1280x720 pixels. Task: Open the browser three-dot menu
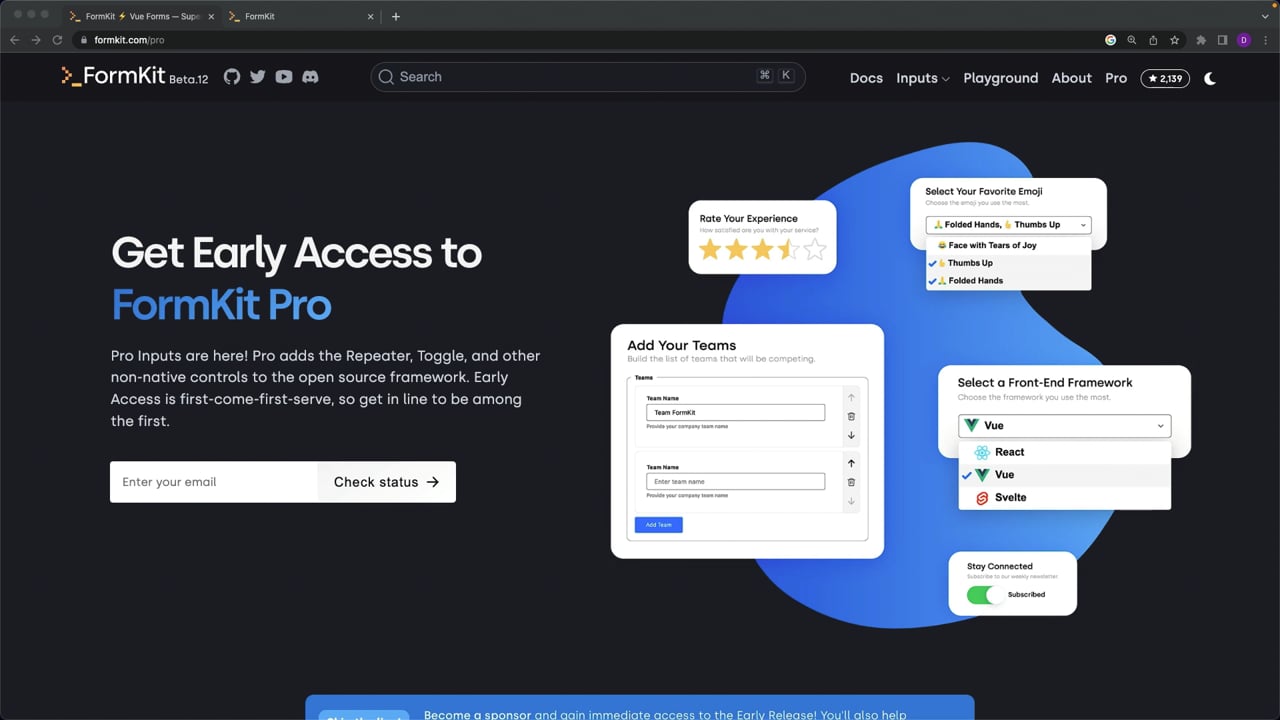click(1266, 40)
